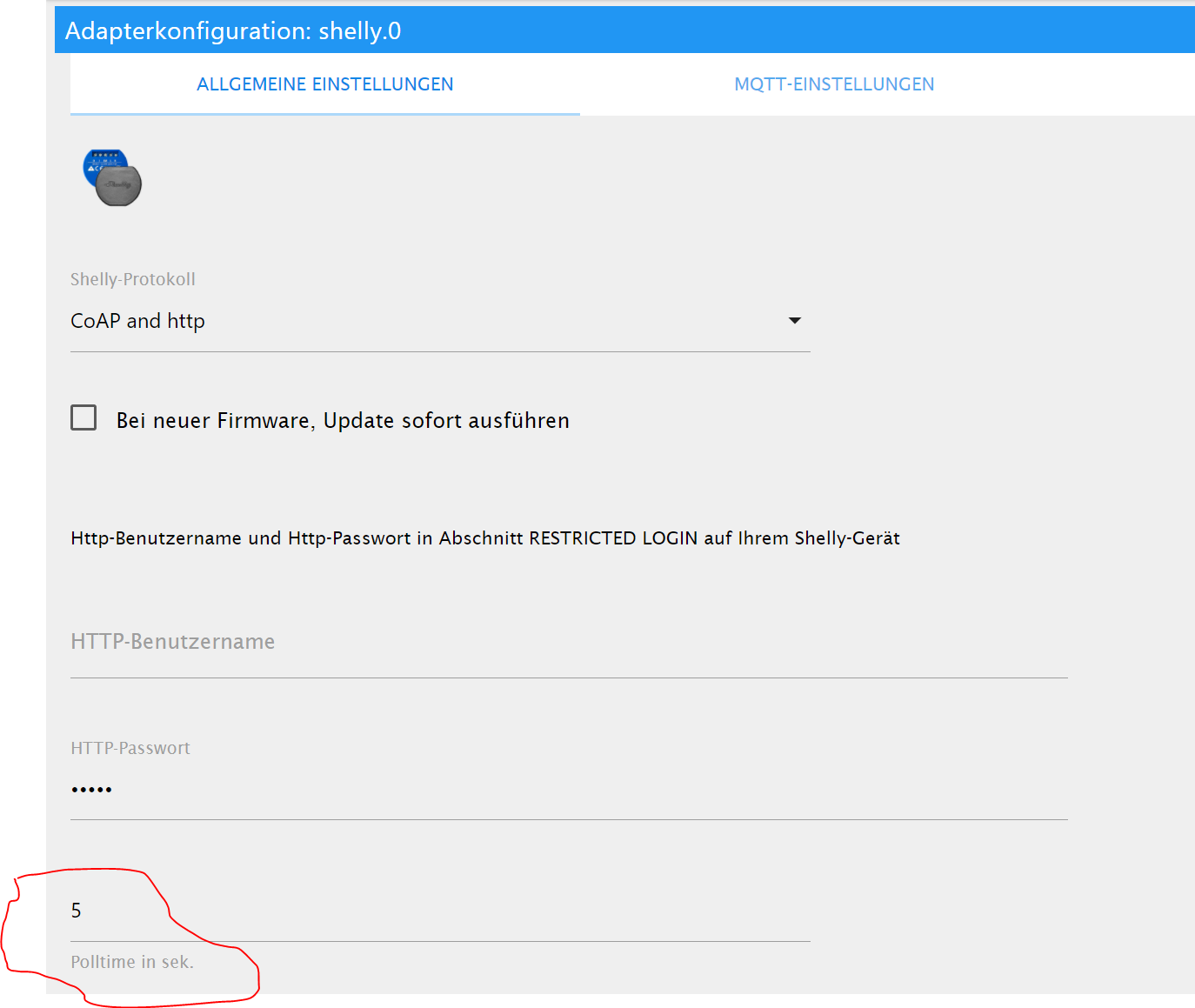Click the RESTRICTED LOGIN hint text

tap(485, 538)
